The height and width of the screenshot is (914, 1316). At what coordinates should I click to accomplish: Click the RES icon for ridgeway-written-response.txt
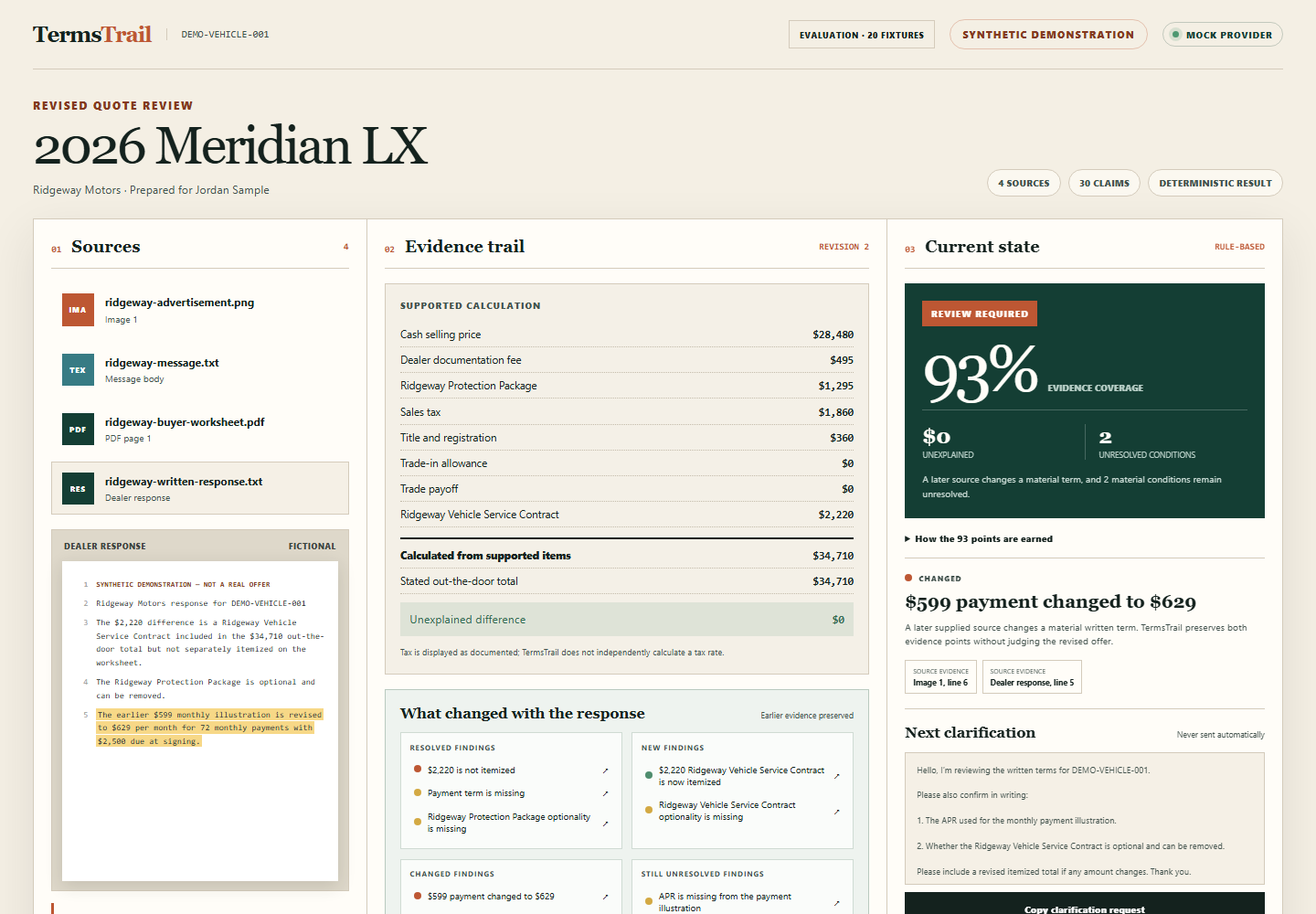click(x=78, y=488)
